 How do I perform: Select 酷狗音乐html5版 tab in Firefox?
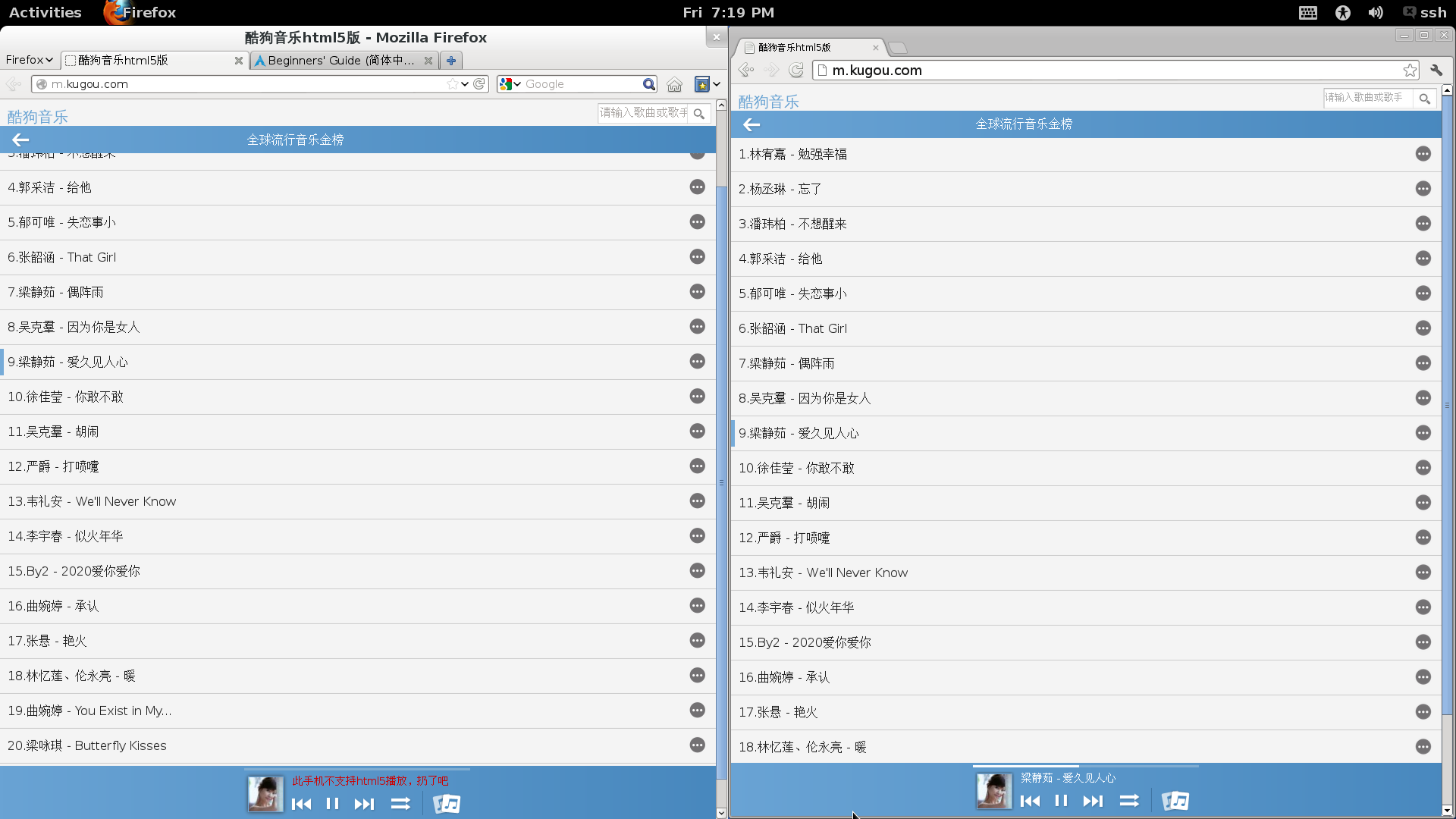[x=153, y=60]
